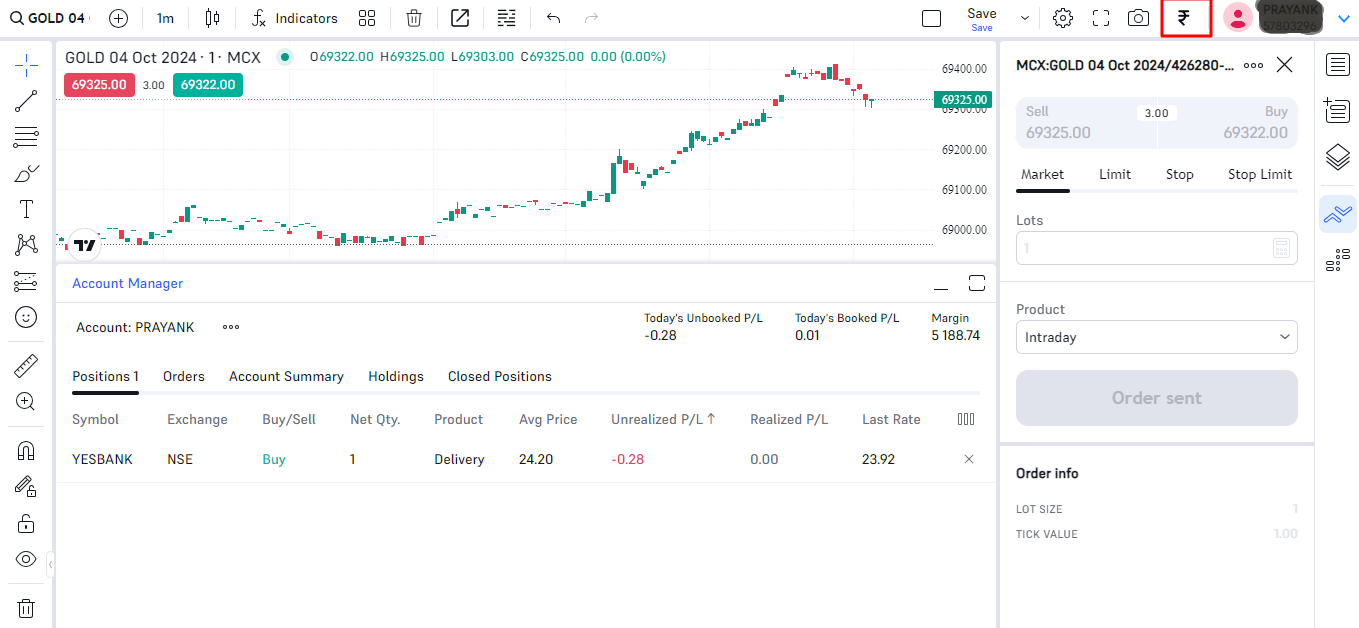1359x628 pixels.
Task: Close the YESBANK position
Action: [x=968, y=459]
